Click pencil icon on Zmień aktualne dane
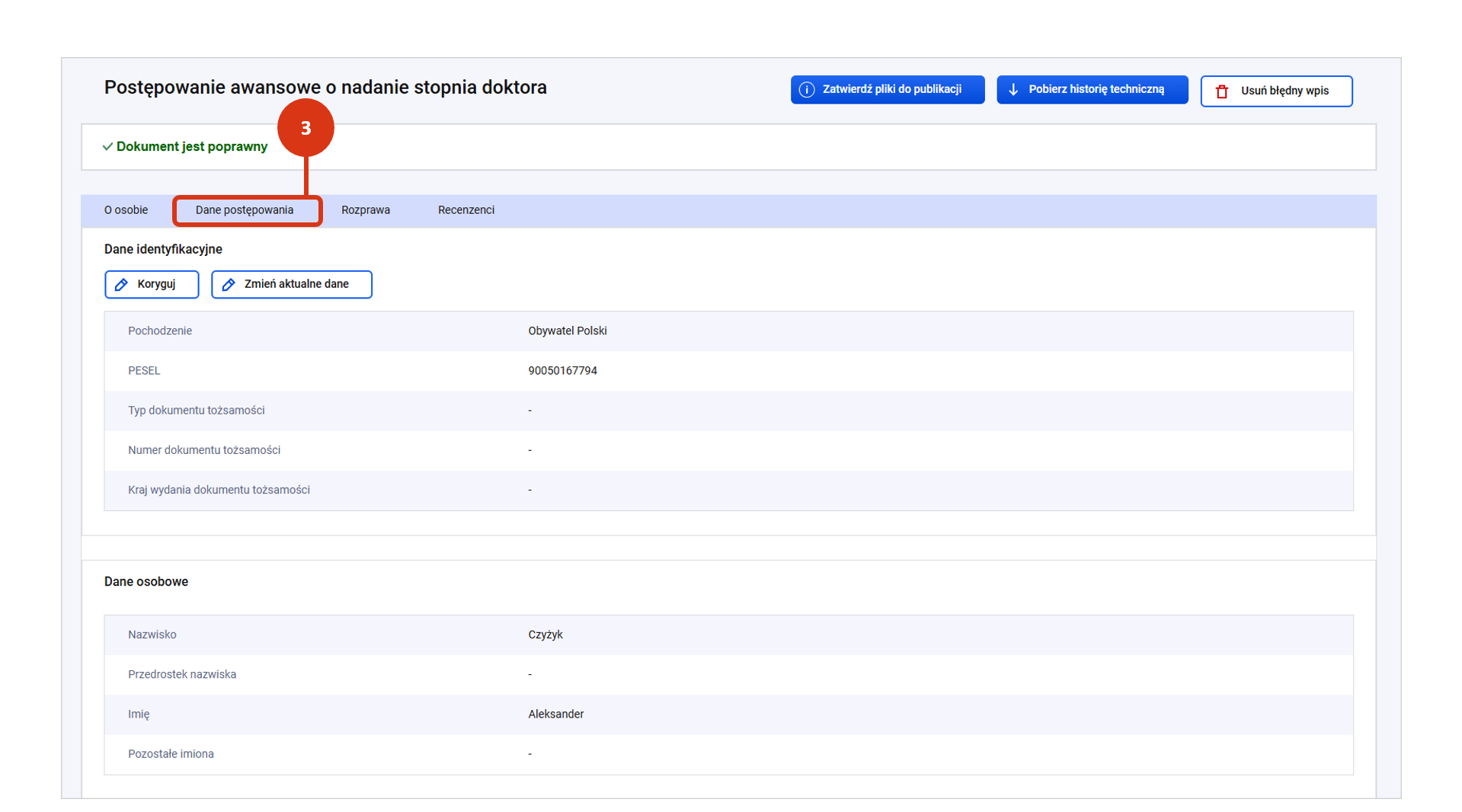The height and width of the screenshot is (812, 1462). point(229,284)
